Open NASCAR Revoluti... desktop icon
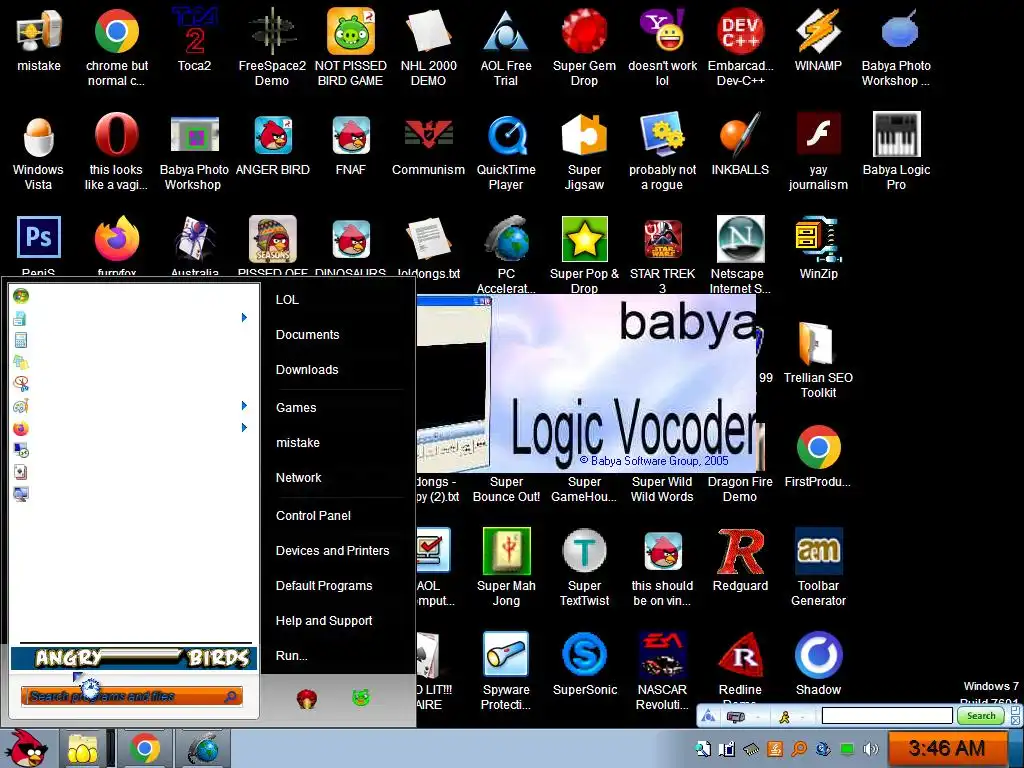The width and height of the screenshot is (1024, 768). (662, 654)
